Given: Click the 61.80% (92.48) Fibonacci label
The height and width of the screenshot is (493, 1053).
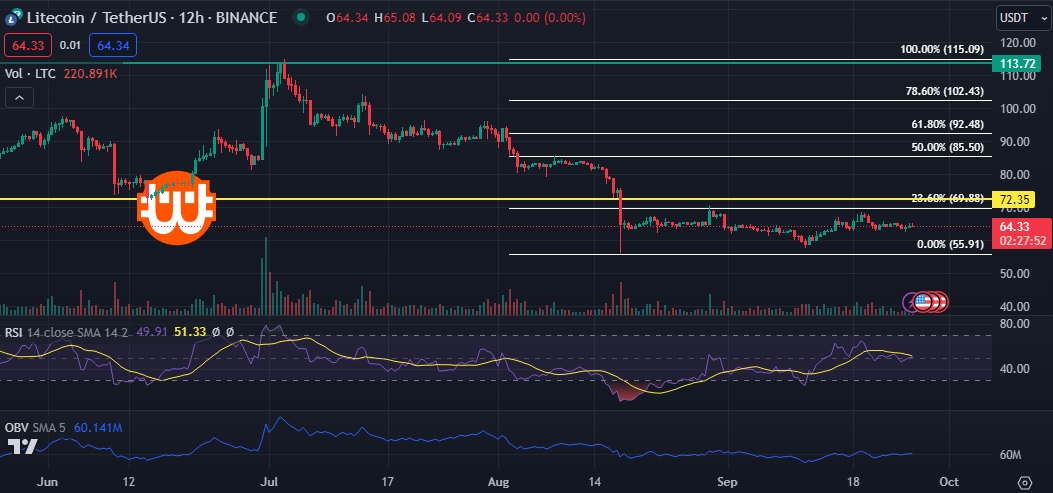Looking at the screenshot, I should pyautogui.click(x=948, y=124).
